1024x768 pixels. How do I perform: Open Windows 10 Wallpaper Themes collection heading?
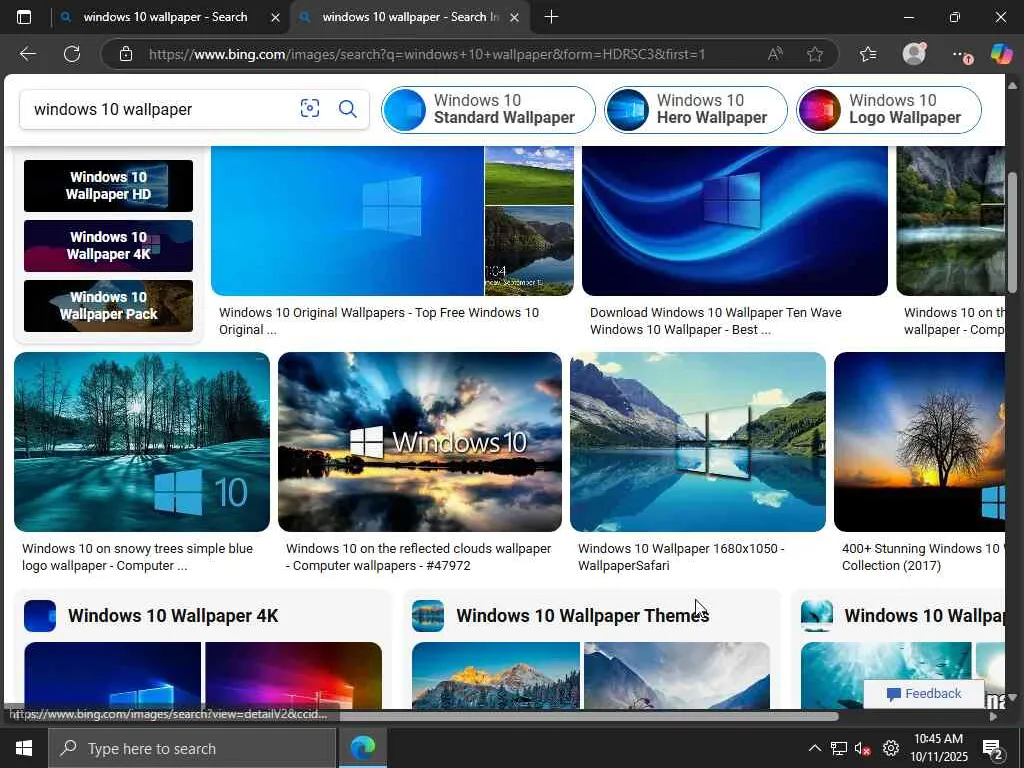[x=583, y=616]
